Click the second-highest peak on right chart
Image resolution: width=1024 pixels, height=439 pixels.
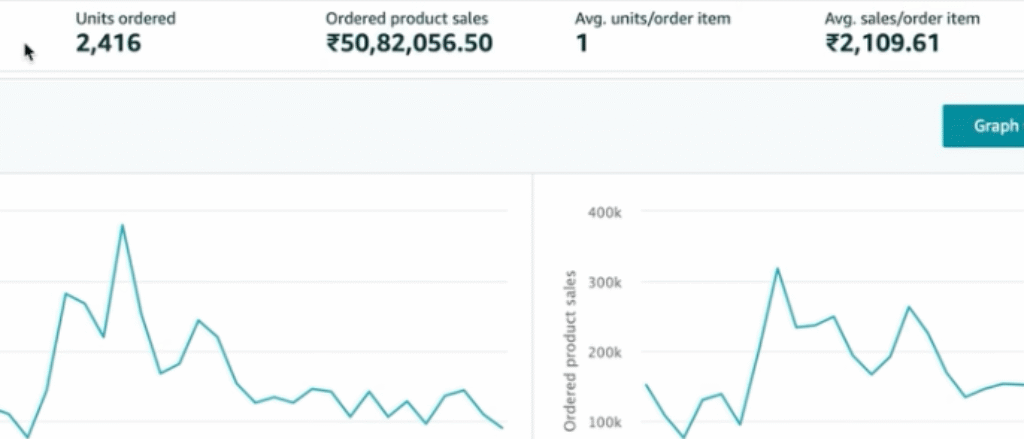[x=909, y=307]
